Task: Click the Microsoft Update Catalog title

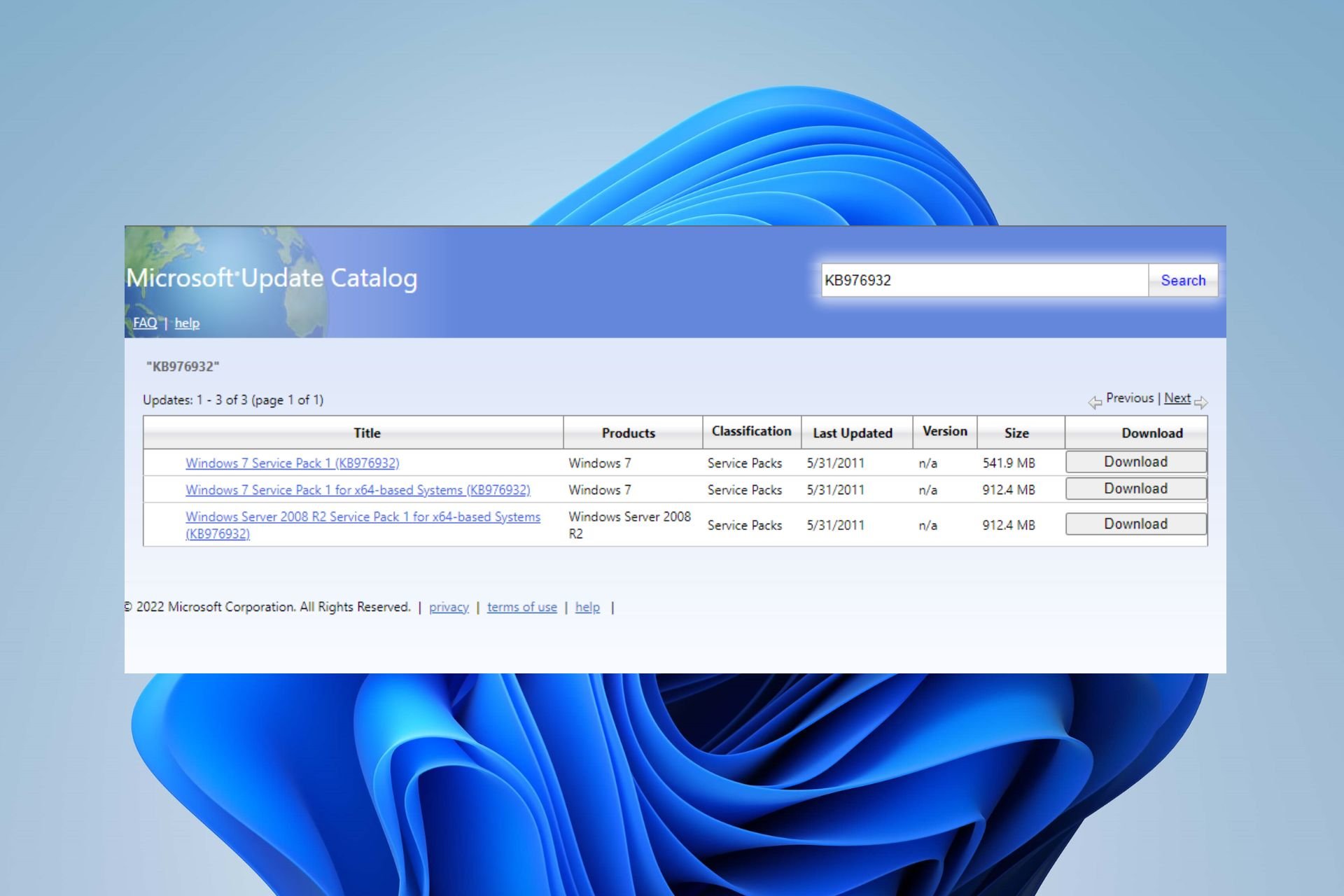Action: pyautogui.click(x=272, y=278)
